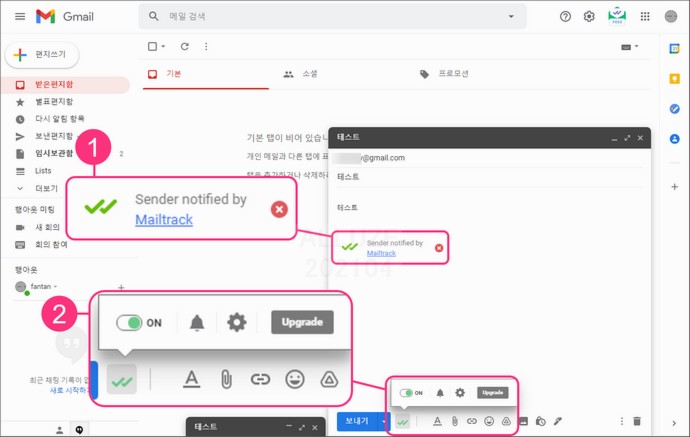The height and width of the screenshot is (437, 690).
Task: Insert Drive file from the compose toolbar
Action: click(506, 421)
